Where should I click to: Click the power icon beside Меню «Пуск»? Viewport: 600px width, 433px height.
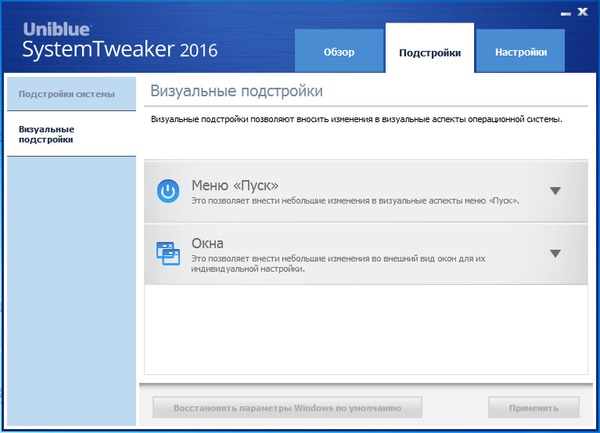tap(170, 191)
